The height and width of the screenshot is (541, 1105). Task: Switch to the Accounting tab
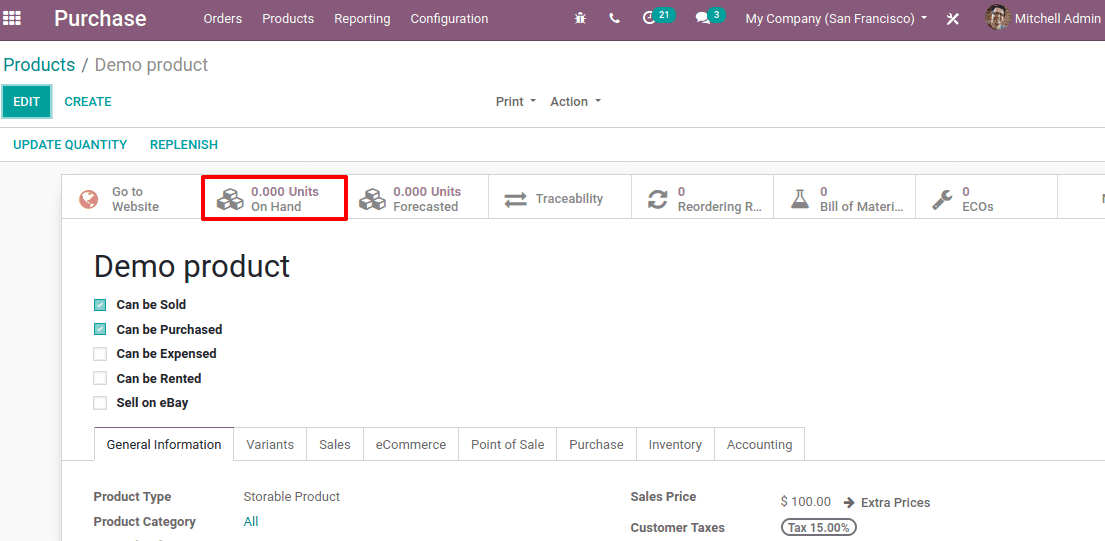click(x=760, y=444)
